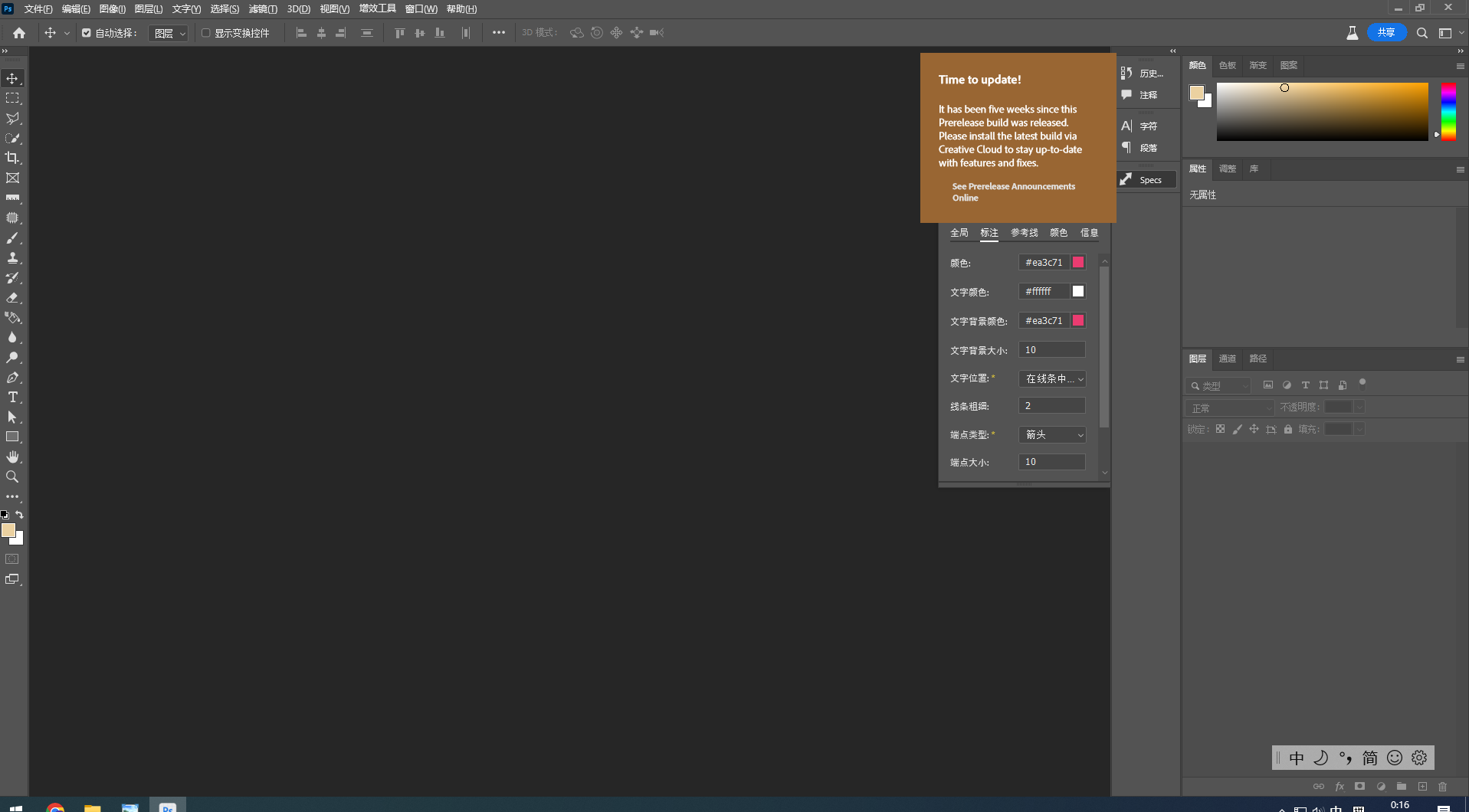Image resolution: width=1469 pixels, height=812 pixels.
Task: Select the Rectangular Marquee tool
Action: [12, 98]
